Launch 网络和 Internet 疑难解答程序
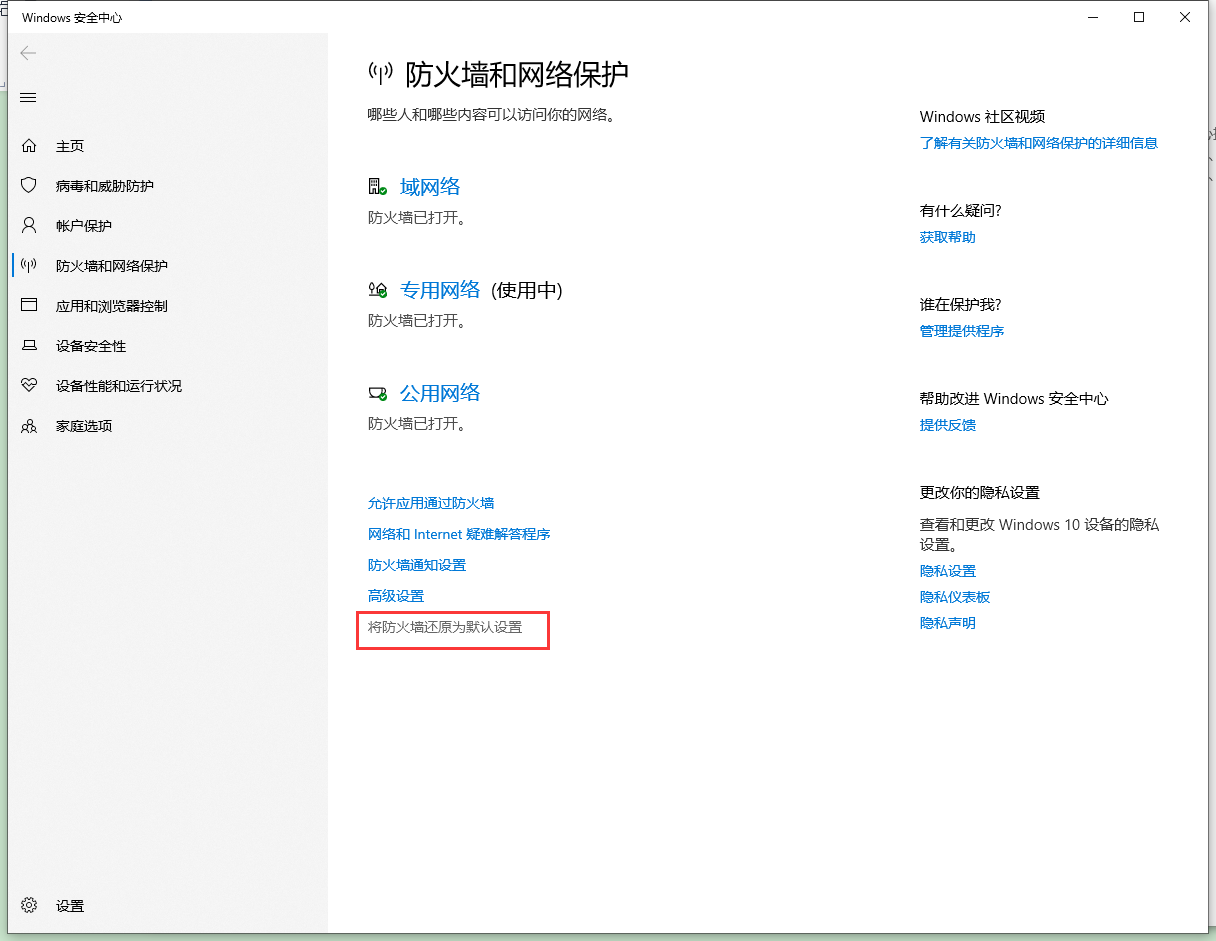The width and height of the screenshot is (1216, 941). click(x=459, y=534)
